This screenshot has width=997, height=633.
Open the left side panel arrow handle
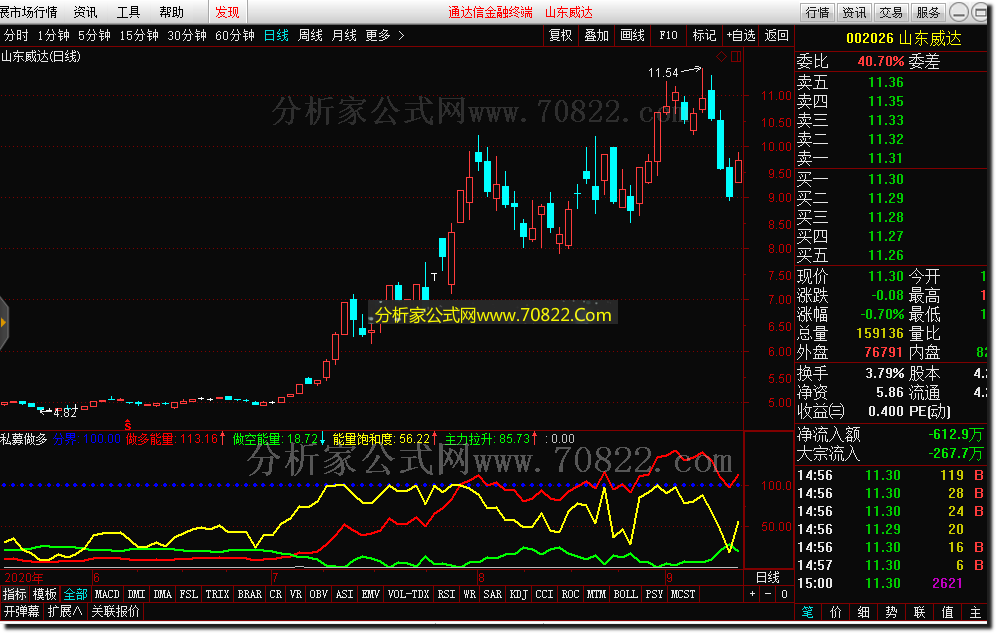4,323
